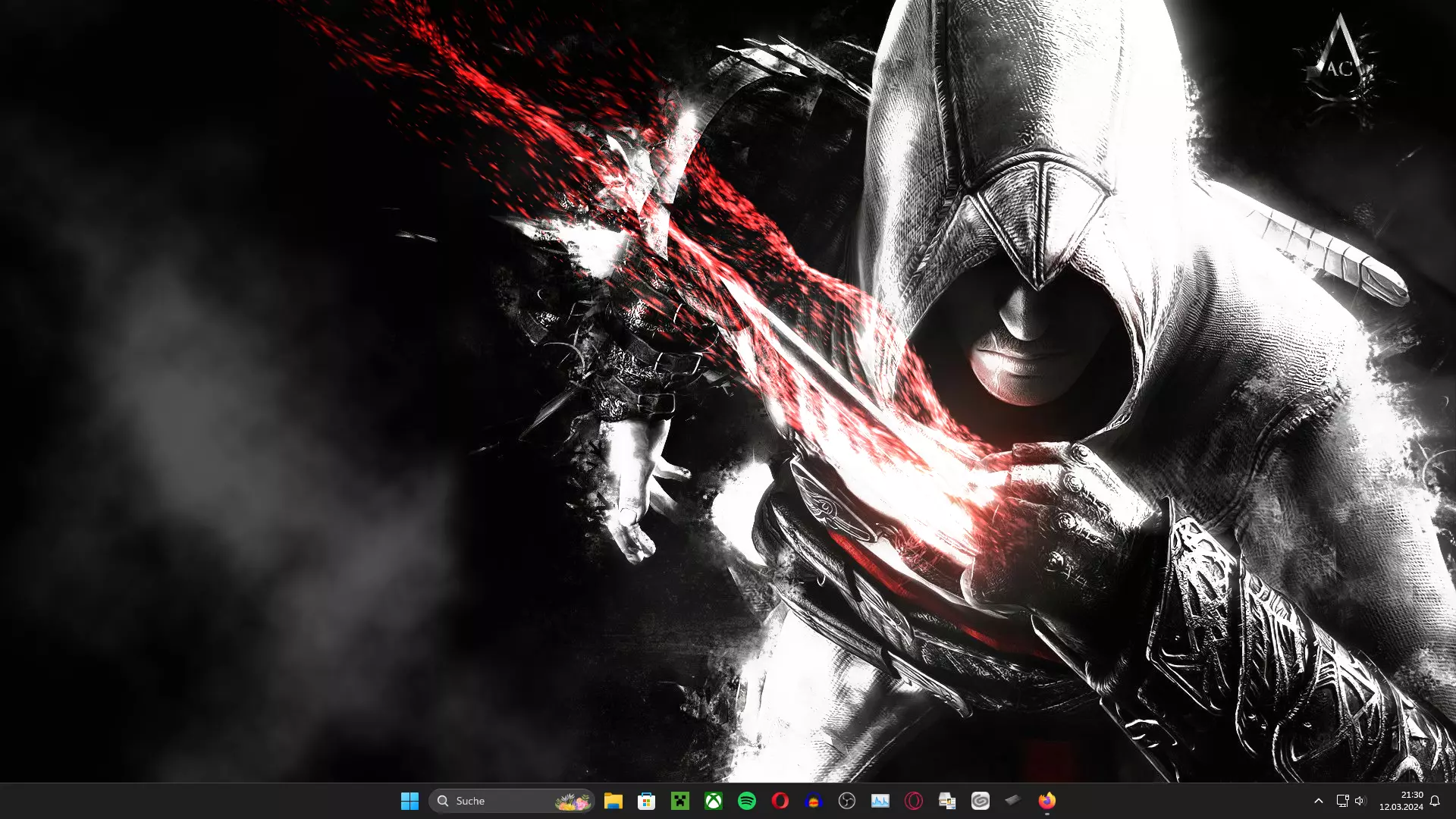The height and width of the screenshot is (819, 1456).
Task: Open network connection status
Action: pos(1342,801)
